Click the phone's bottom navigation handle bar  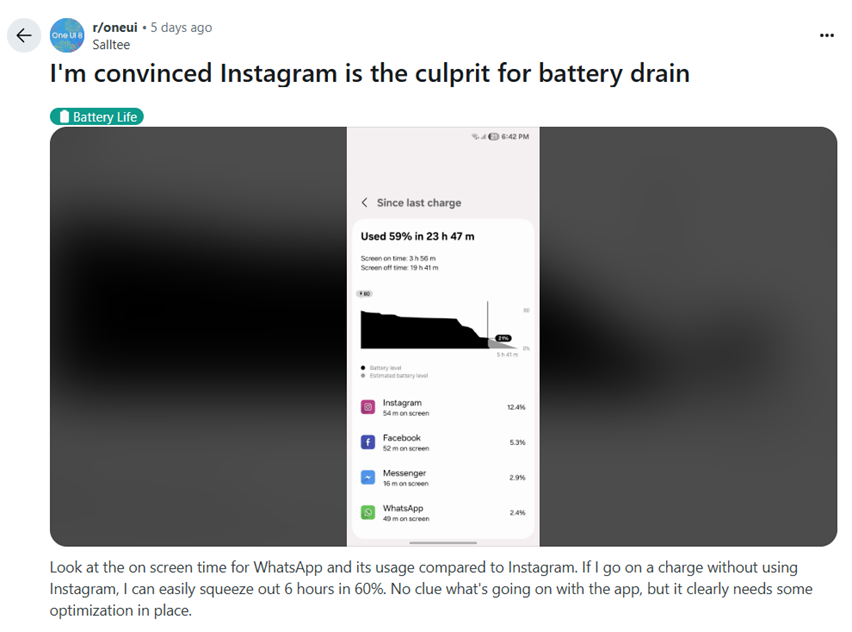443,542
